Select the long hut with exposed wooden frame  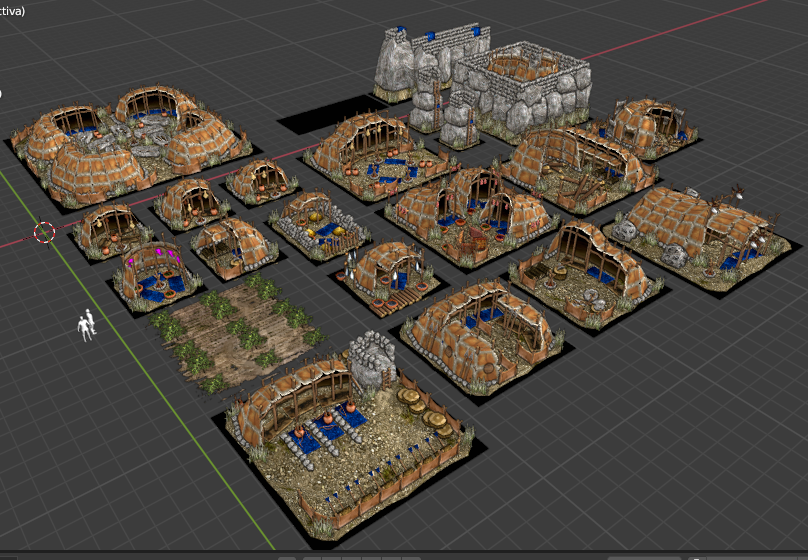point(580,160)
